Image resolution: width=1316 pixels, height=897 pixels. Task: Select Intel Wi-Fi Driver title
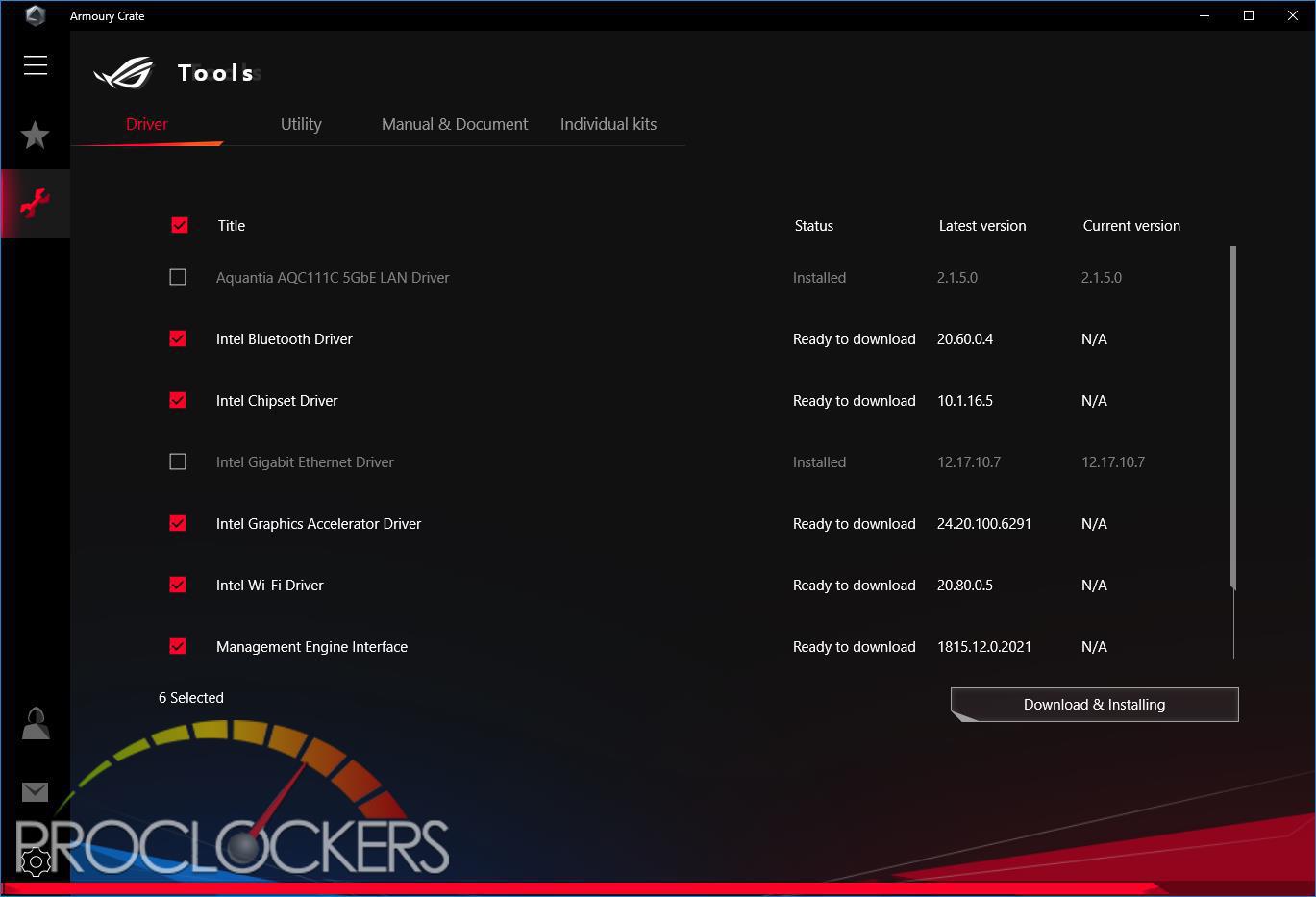270,586
